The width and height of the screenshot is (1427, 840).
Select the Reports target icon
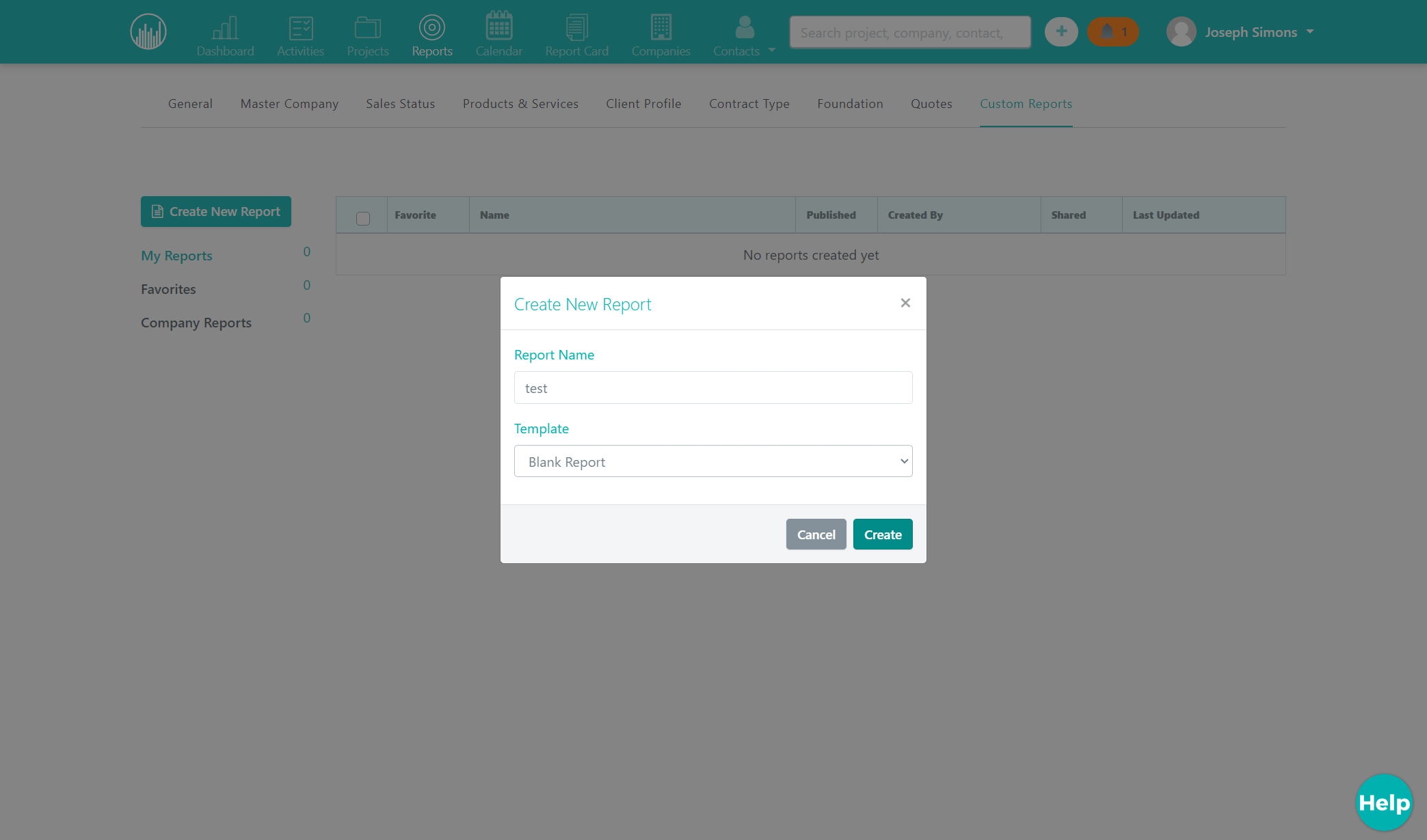(432, 27)
